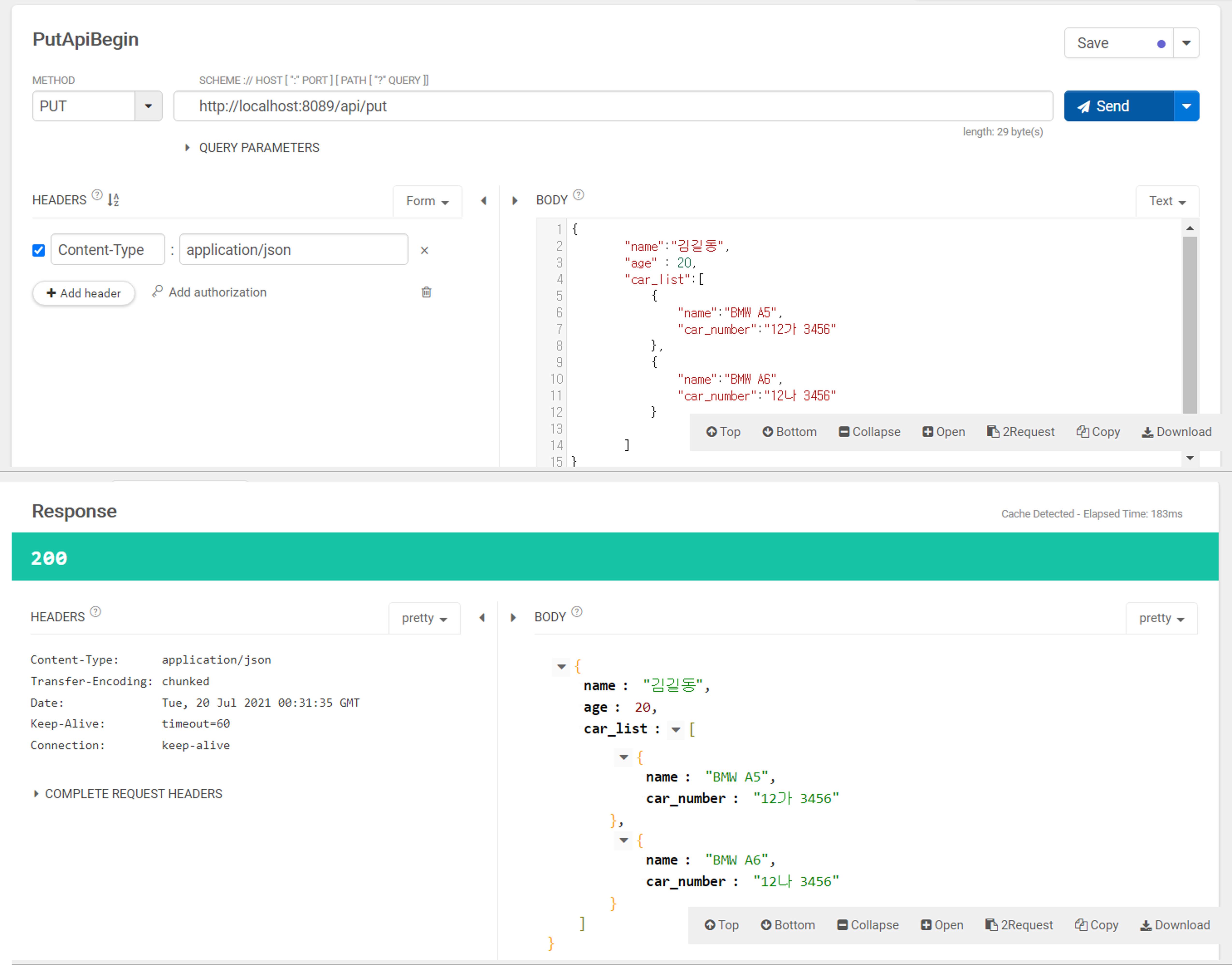Click the Add header button
Viewport: 1232px width, 965px height.
pyautogui.click(x=84, y=293)
